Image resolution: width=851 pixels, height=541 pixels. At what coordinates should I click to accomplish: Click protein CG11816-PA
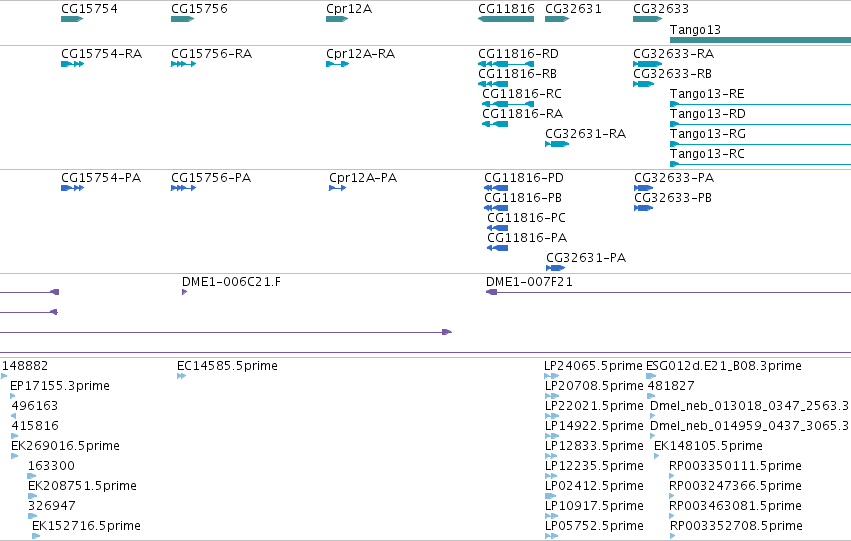coord(498,248)
